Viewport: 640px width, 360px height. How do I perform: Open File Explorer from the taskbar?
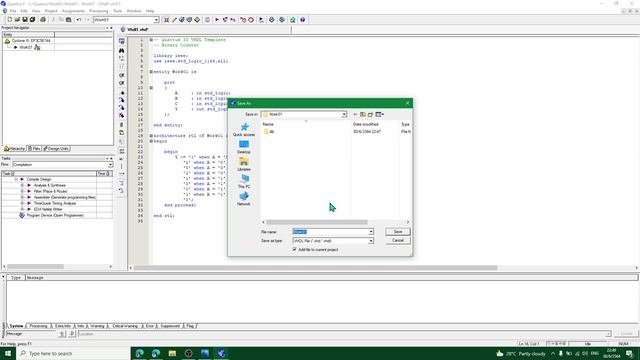pyautogui.click(x=172, y=353)
